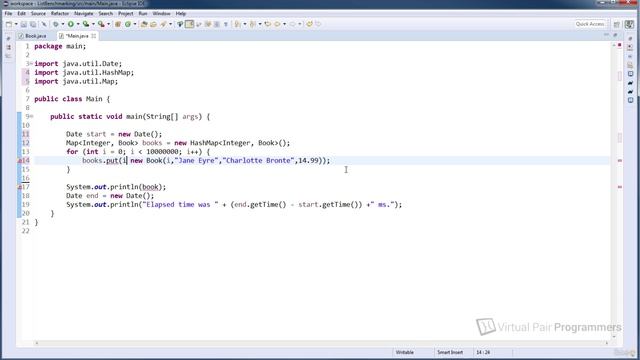Open the Next Annotation dropdown arrow
Image resolution: width=640 pixels, height=360 pixels.
tap(244, 24)
